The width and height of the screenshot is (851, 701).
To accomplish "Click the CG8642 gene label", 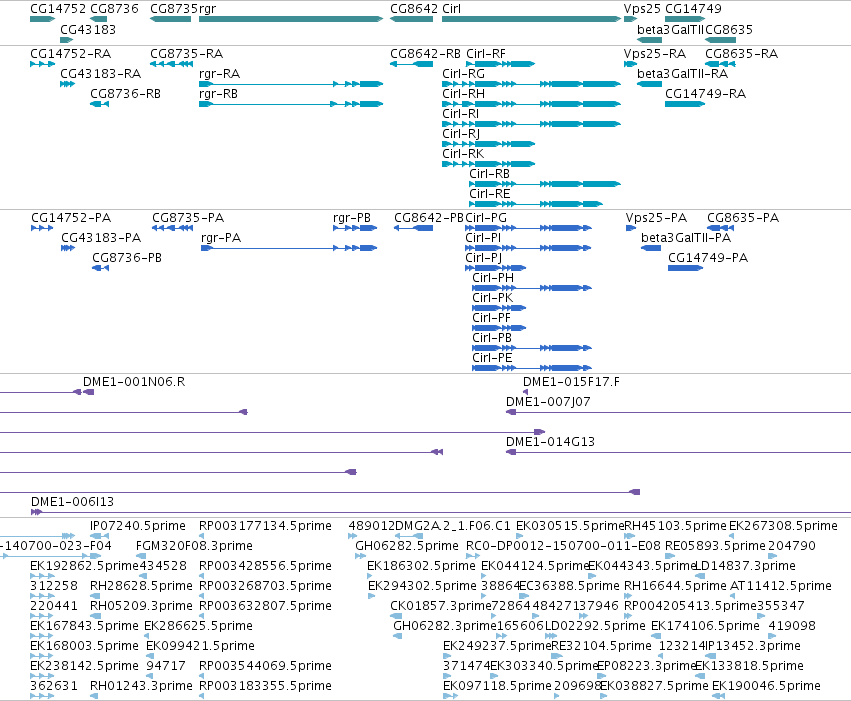I will click(414, 9).
